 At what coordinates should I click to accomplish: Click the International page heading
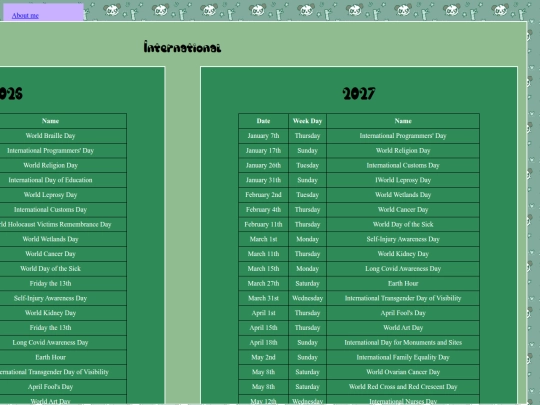click(182, 47)
